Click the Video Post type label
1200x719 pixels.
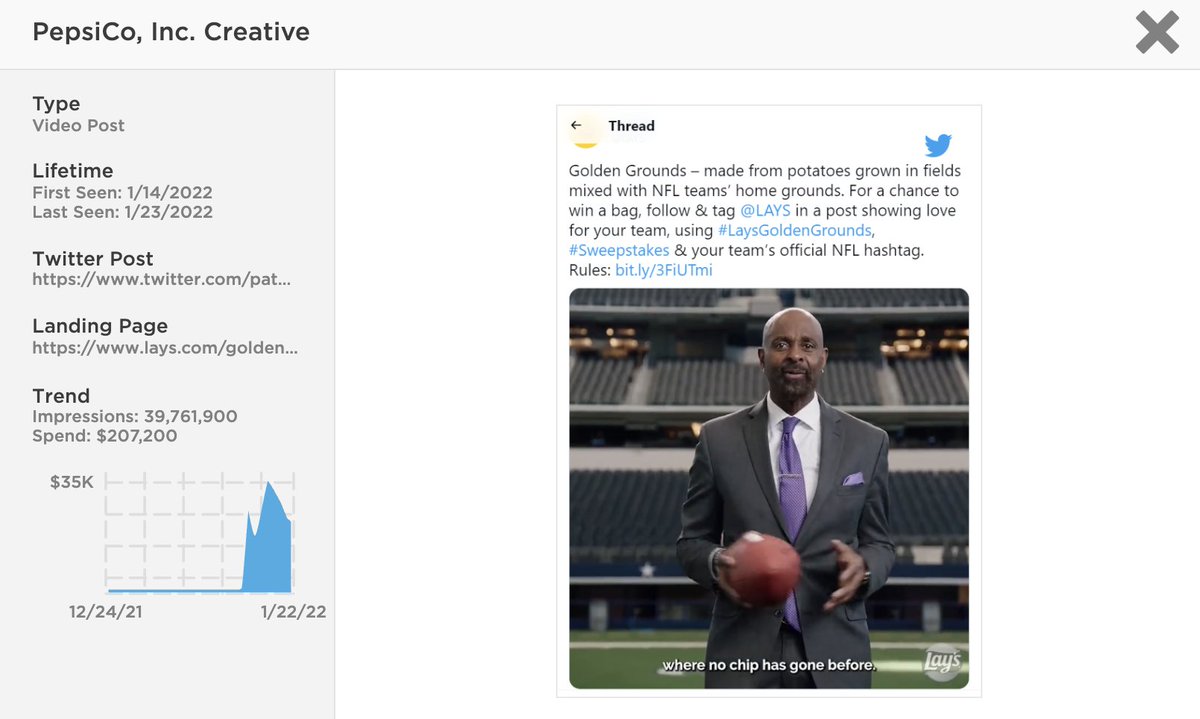click(78, 125)
